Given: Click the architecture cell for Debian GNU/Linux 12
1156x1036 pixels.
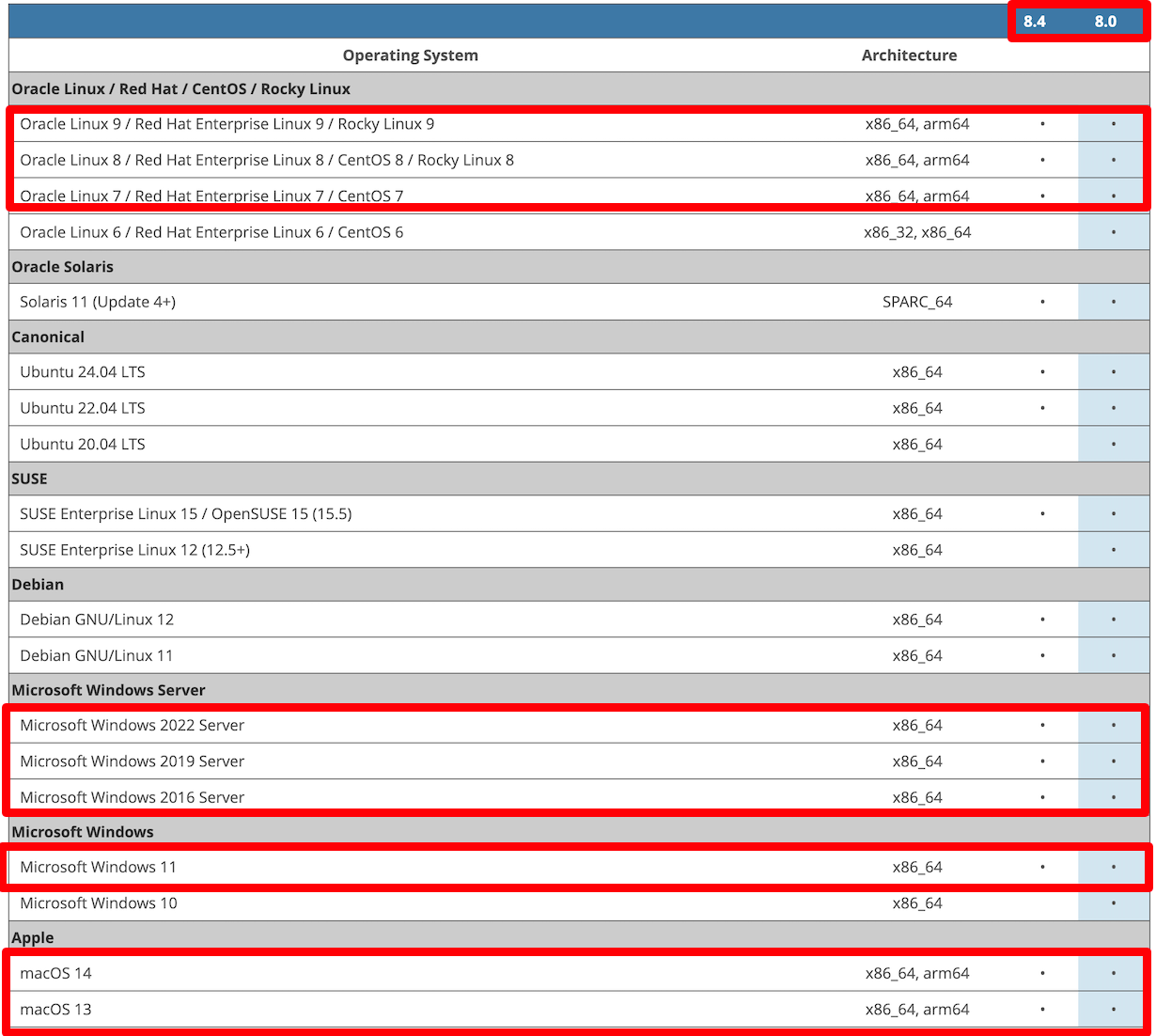Looking at the screenshot, I should (917, 620).
